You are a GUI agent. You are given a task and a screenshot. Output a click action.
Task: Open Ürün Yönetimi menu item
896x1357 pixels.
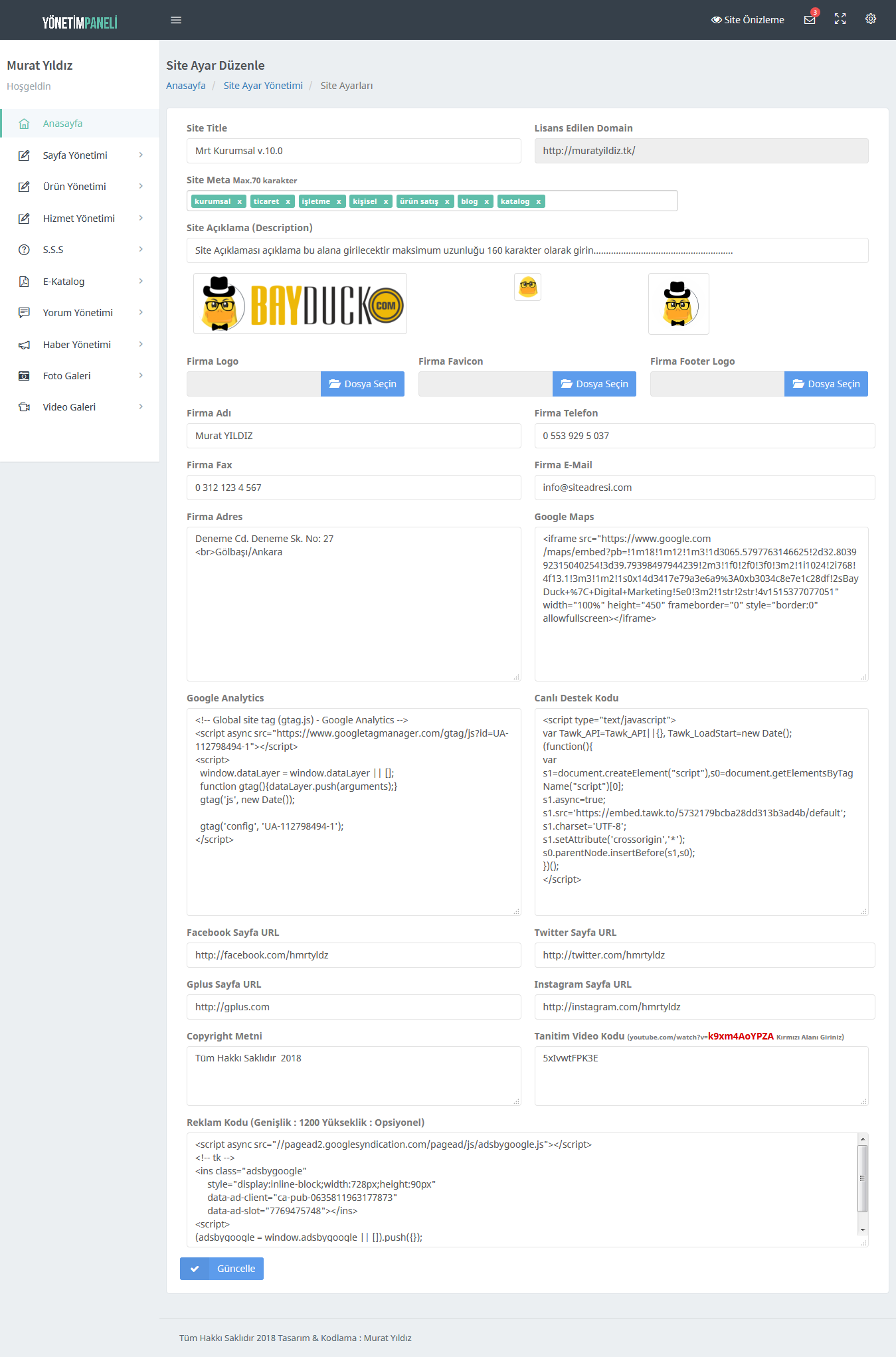[x=80, y=187]
